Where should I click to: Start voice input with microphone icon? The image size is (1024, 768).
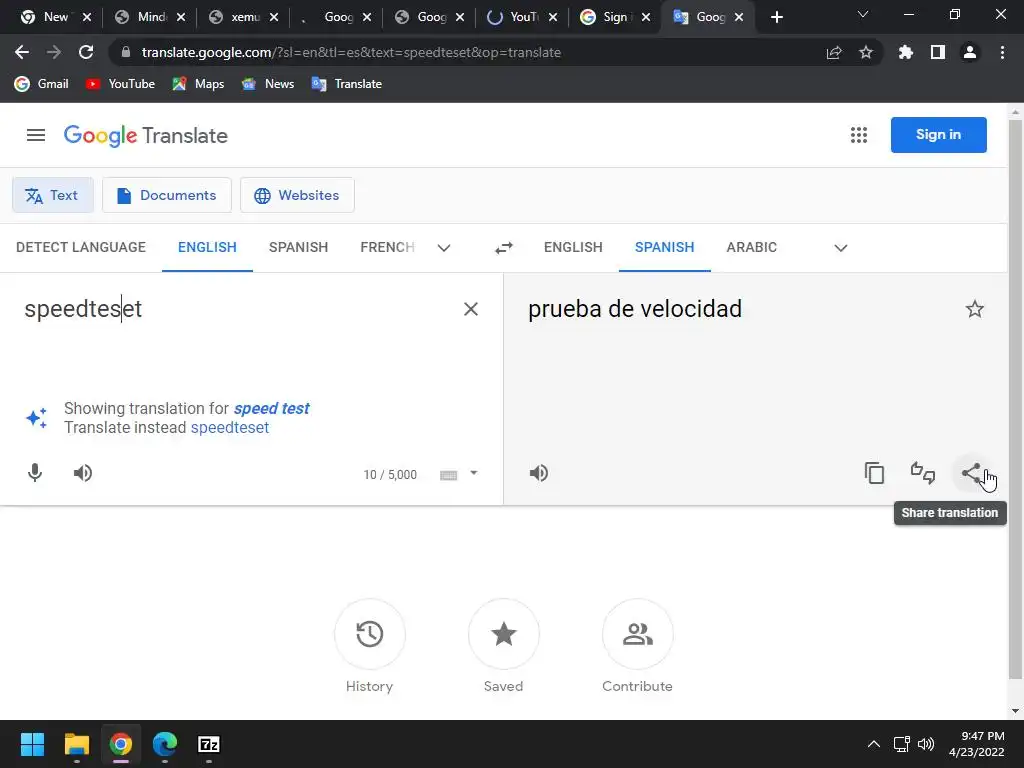click(35, 473)
